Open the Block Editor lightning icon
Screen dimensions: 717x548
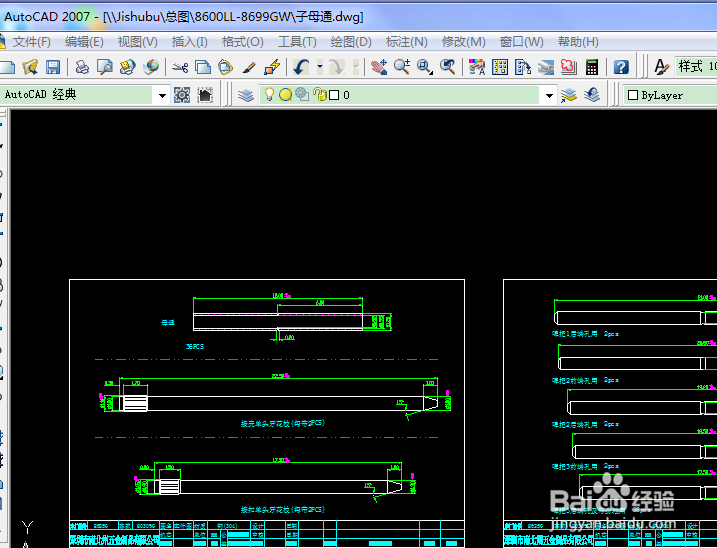(272, 67)
